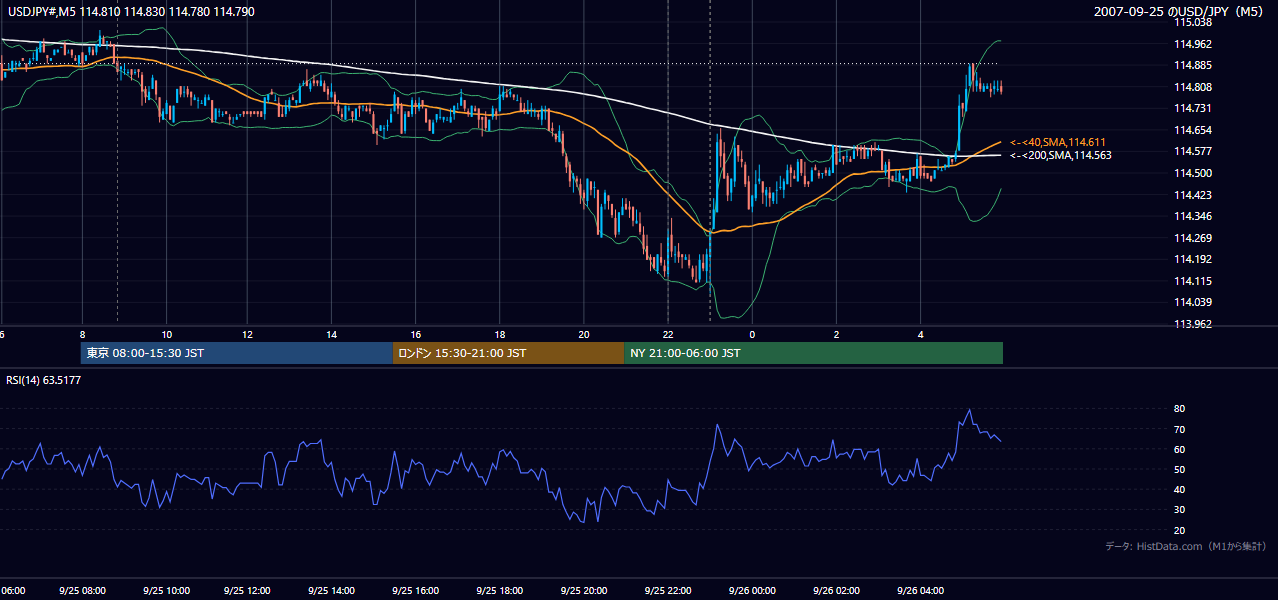Click the Tokyo 08:00-15:30 JST session bar
1278x600 pixels.
237,353
